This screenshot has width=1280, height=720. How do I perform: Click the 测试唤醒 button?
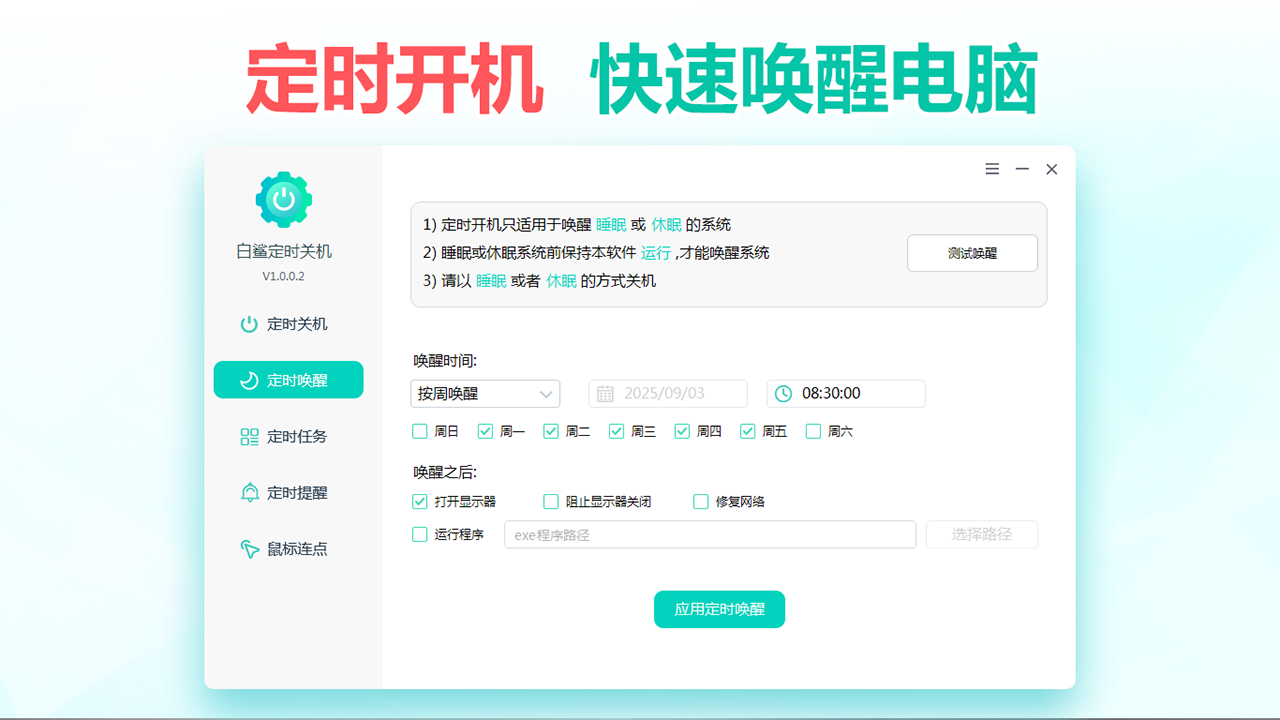(x=972, y=253)
